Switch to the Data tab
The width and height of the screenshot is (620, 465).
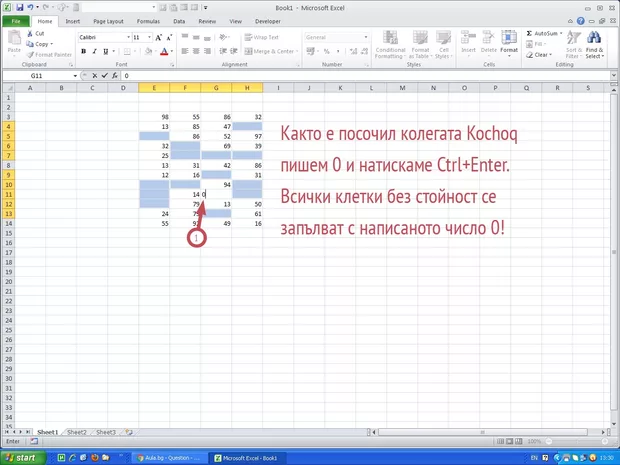(x=179, y=21)
